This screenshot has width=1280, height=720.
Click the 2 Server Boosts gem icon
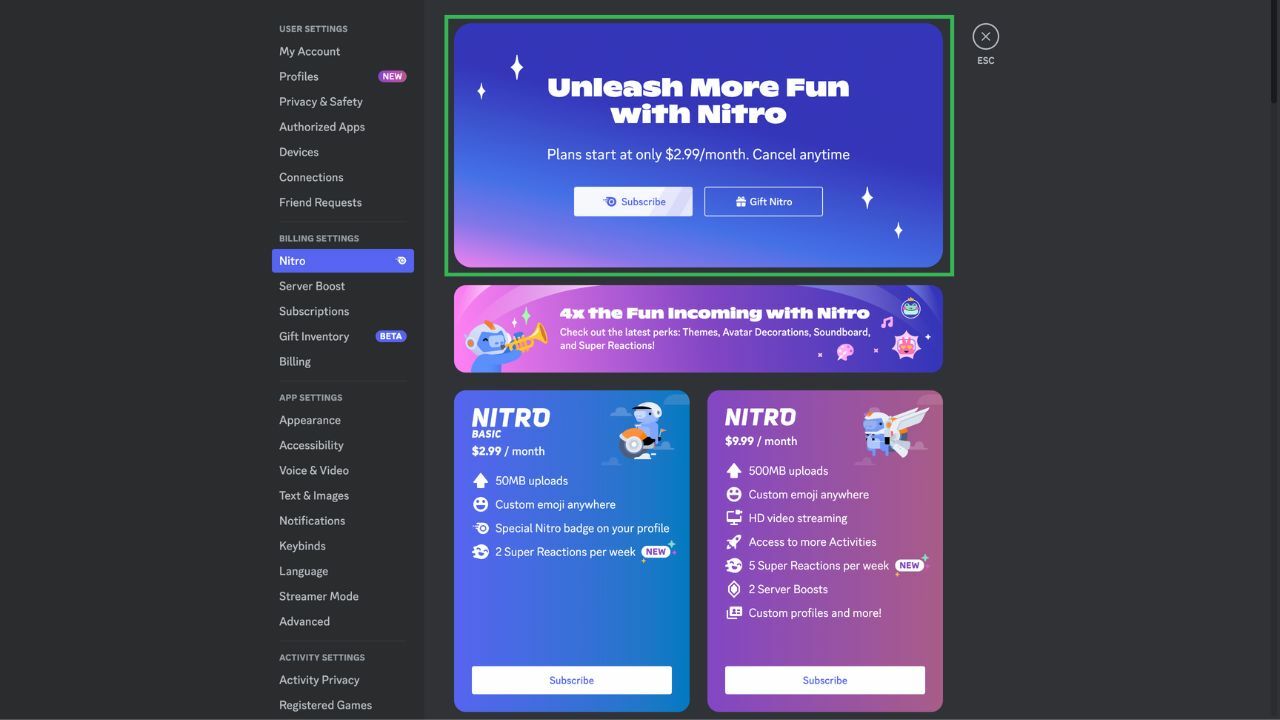734,589
